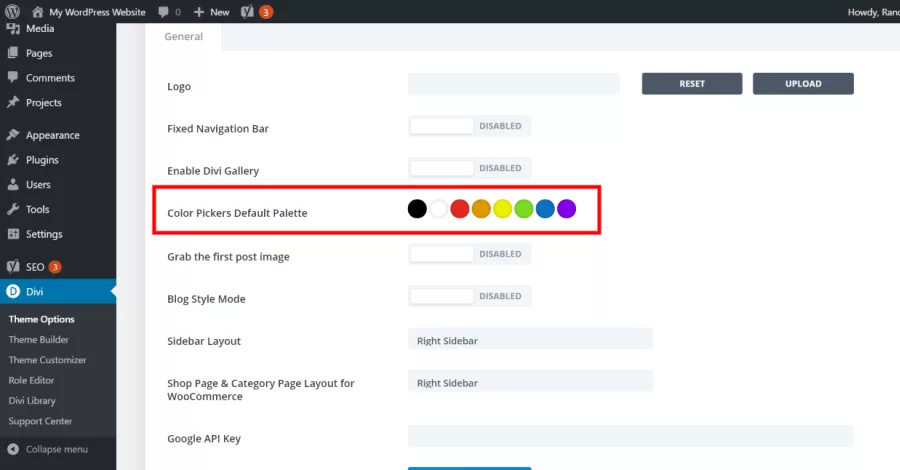The width and height of the screenshot is (900, 470).
Task: Click the plus icon for New
Action: coord(199,12)
